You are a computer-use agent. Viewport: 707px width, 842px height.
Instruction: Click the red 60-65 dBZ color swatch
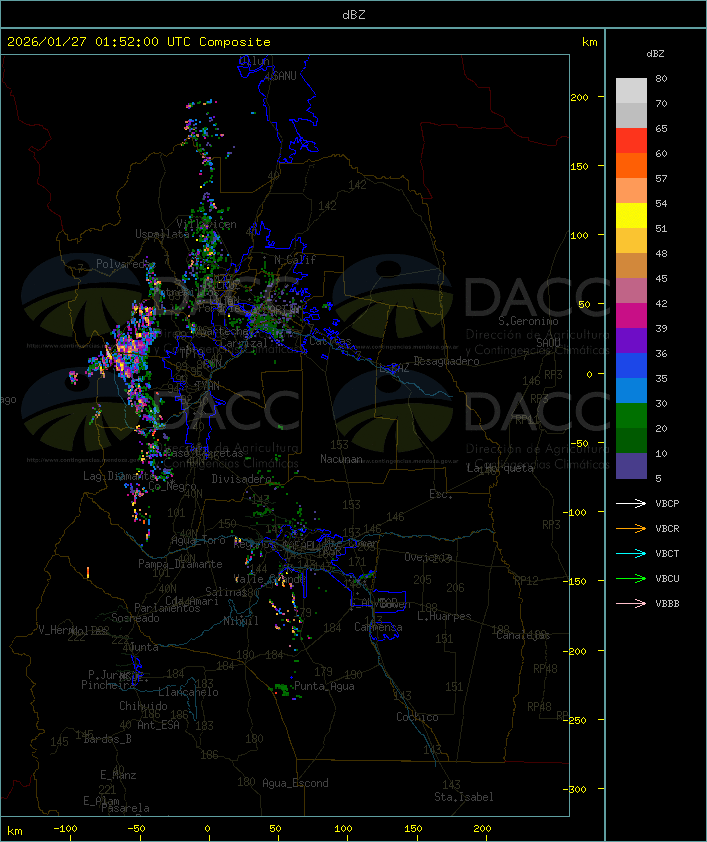[631, 141]
